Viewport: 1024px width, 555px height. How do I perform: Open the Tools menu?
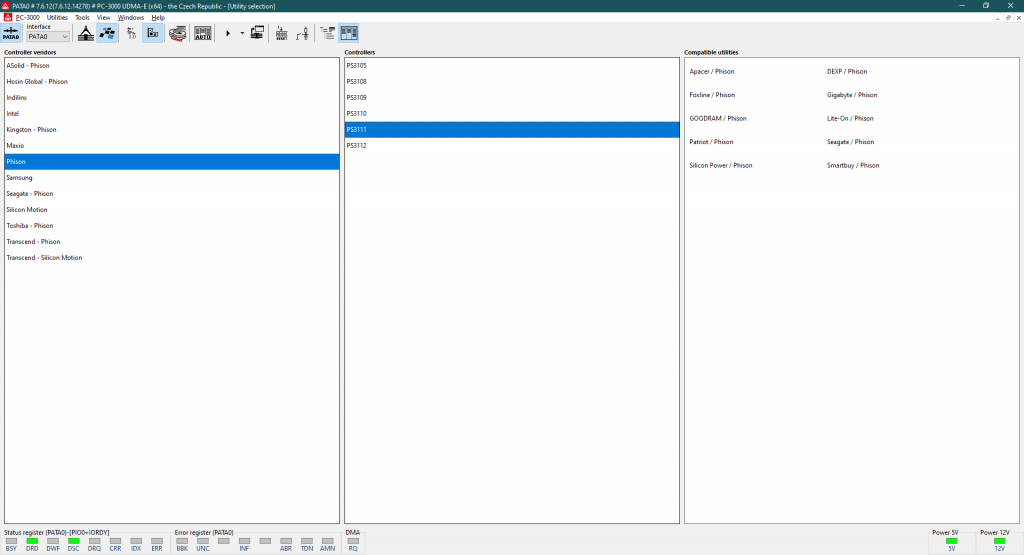82,17
